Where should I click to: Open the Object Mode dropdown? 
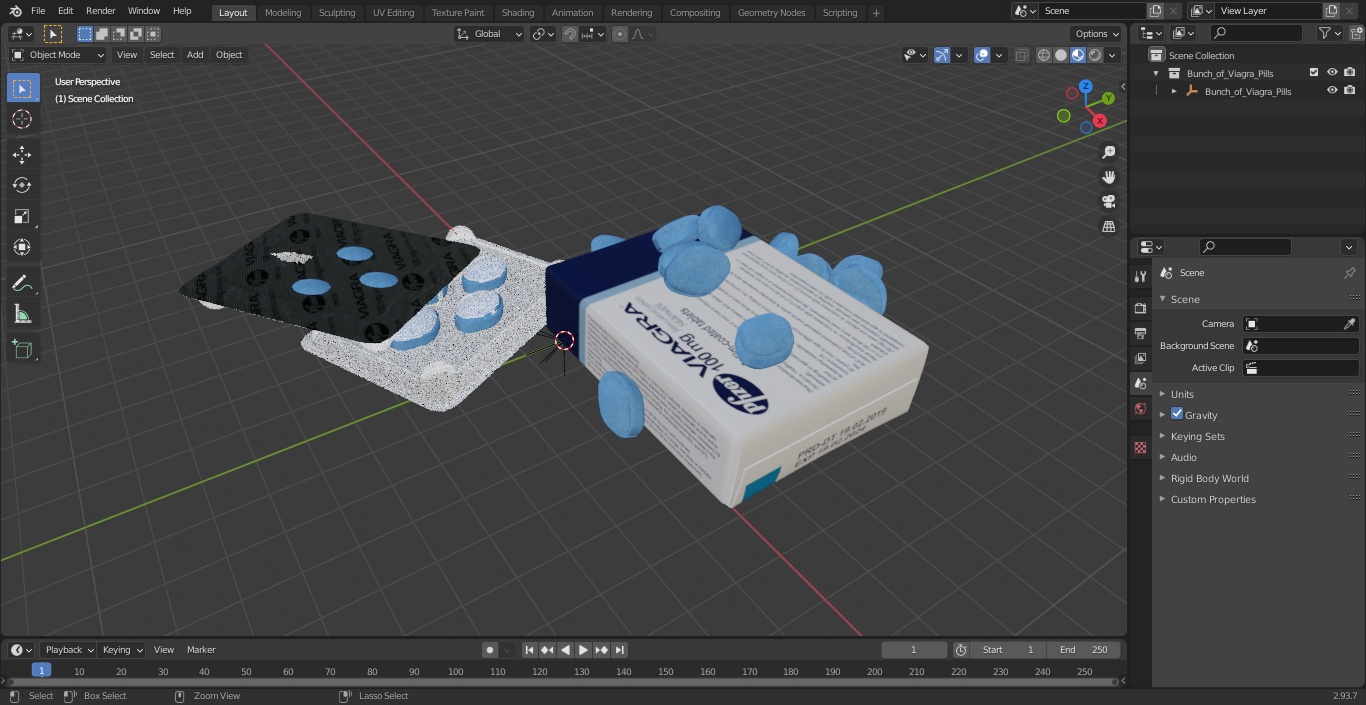point(58,55)
